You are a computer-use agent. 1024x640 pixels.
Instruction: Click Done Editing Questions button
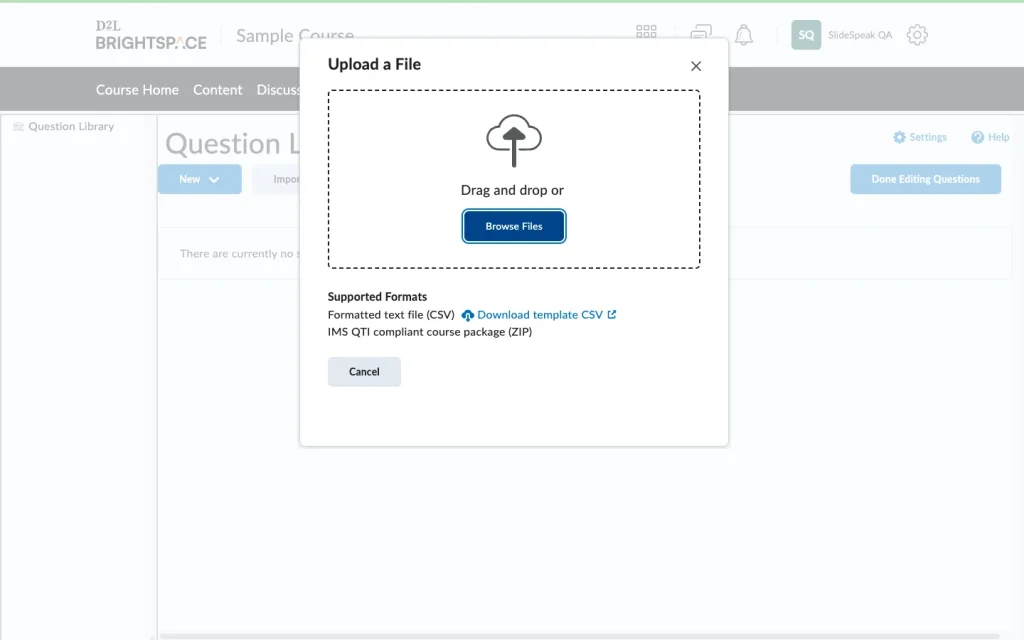(925, 179)
